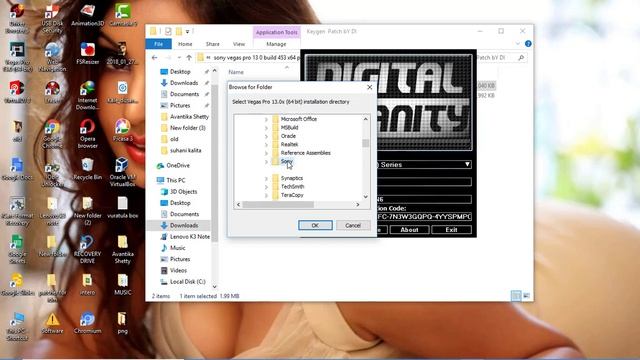The height and width of the screenshot is (360, 640).
Task: Click the keygen activation code field
Action: click(x=424, y=217)
